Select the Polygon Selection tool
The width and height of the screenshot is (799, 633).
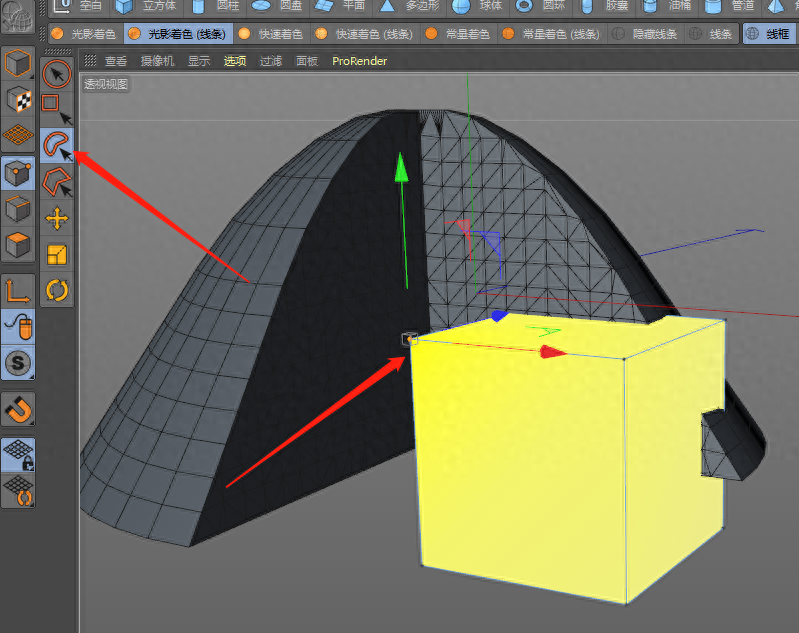57,182
